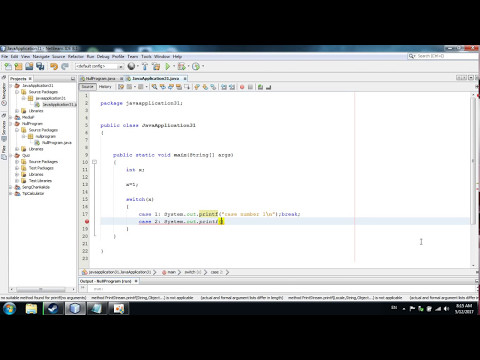Open the File menu
This screenshot has height=360, width=480.
(x=5, y=57)
